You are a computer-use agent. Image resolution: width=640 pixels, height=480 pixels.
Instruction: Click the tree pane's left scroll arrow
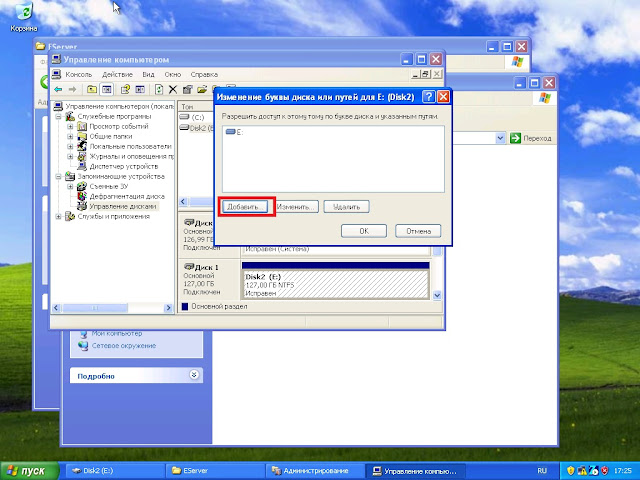click(56, 308)
